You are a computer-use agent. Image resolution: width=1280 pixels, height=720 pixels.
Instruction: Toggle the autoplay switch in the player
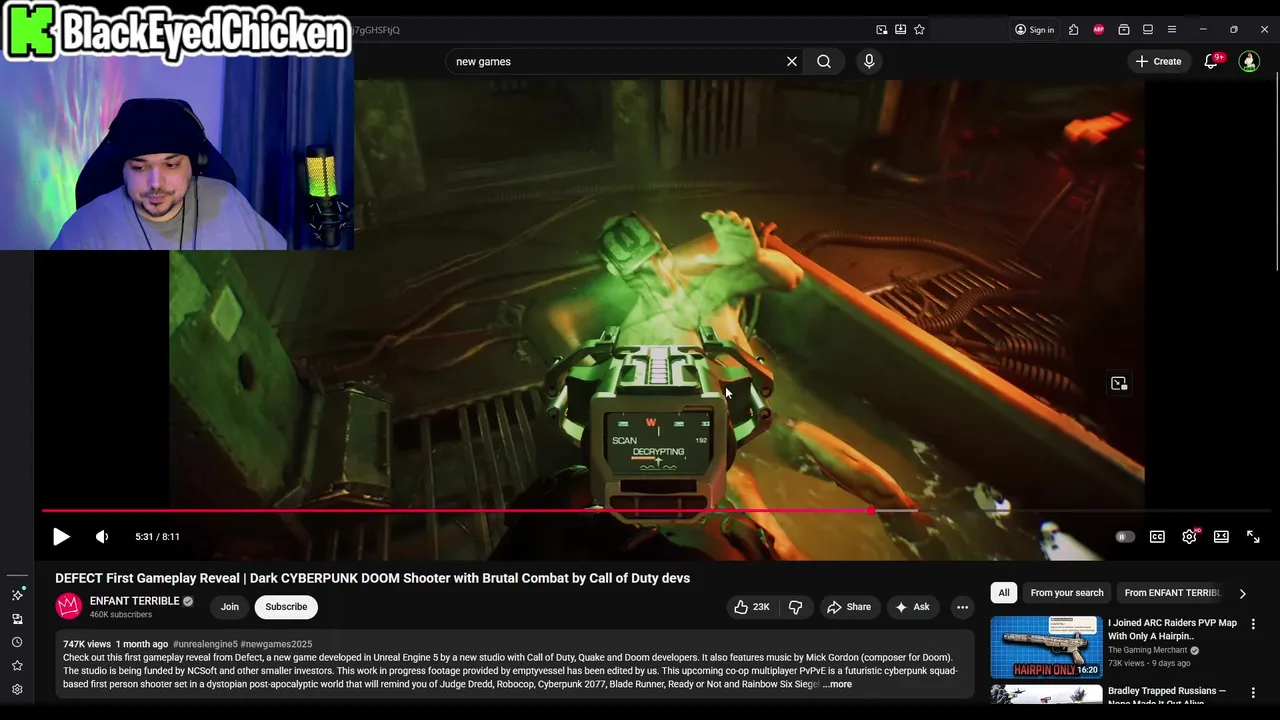point(1125,537)
